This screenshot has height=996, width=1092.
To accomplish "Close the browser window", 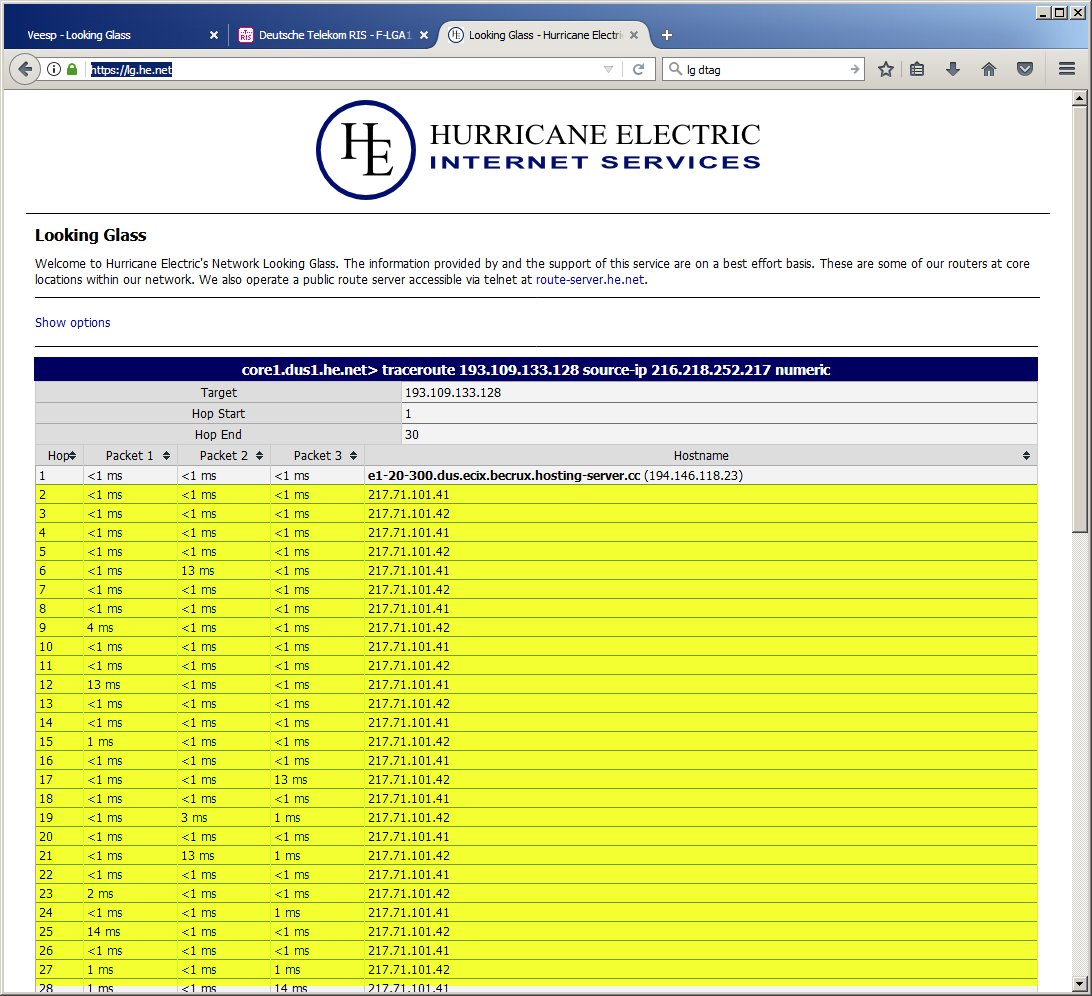I will coord(1075,13).
